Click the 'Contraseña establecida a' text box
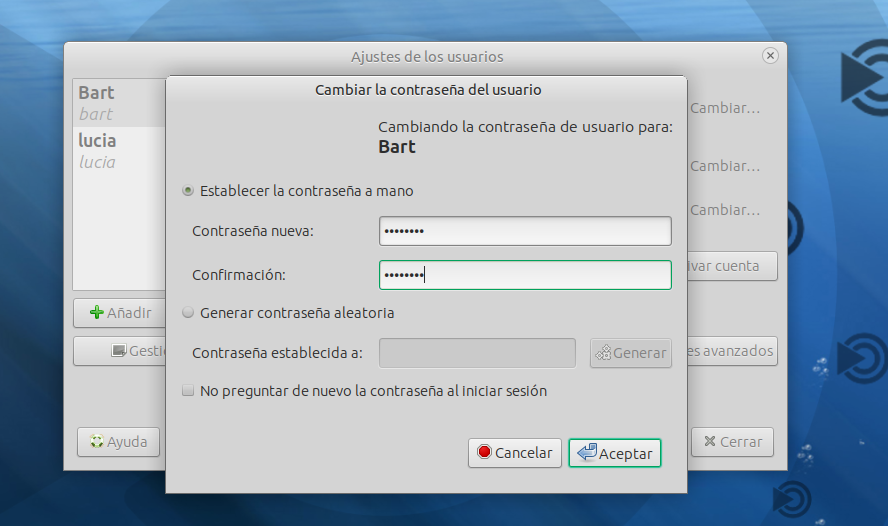Viewport: 888px width, 526px height. pos(477,353)
